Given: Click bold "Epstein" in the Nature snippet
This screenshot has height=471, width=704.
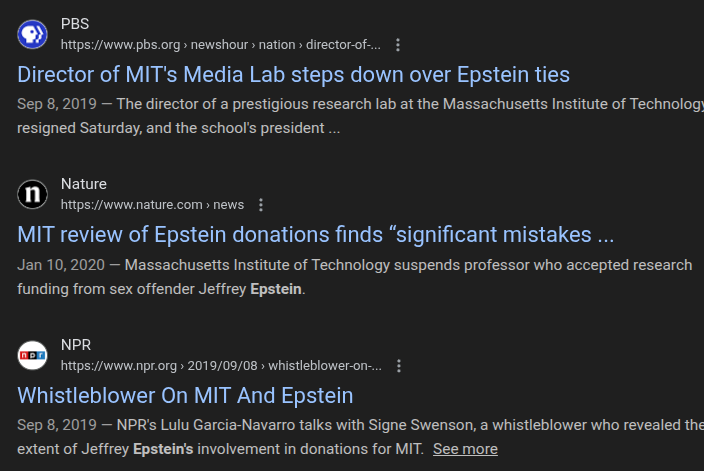Looking at the screenshot, I should [275, 290].
